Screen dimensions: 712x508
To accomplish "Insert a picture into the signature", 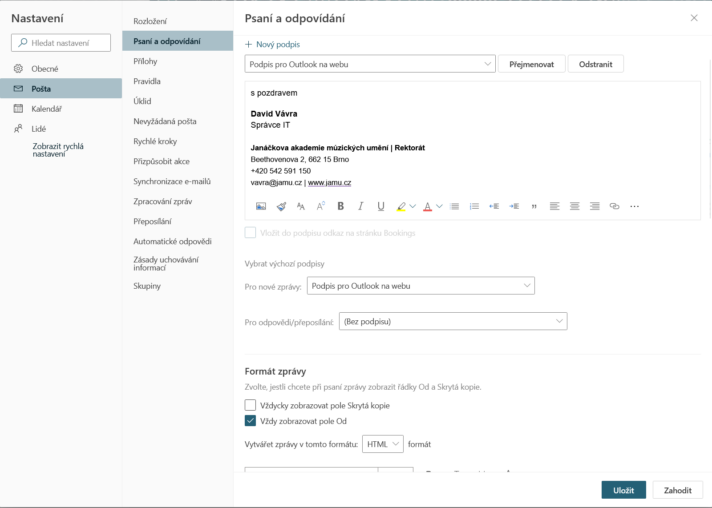I will coord(261,206).
